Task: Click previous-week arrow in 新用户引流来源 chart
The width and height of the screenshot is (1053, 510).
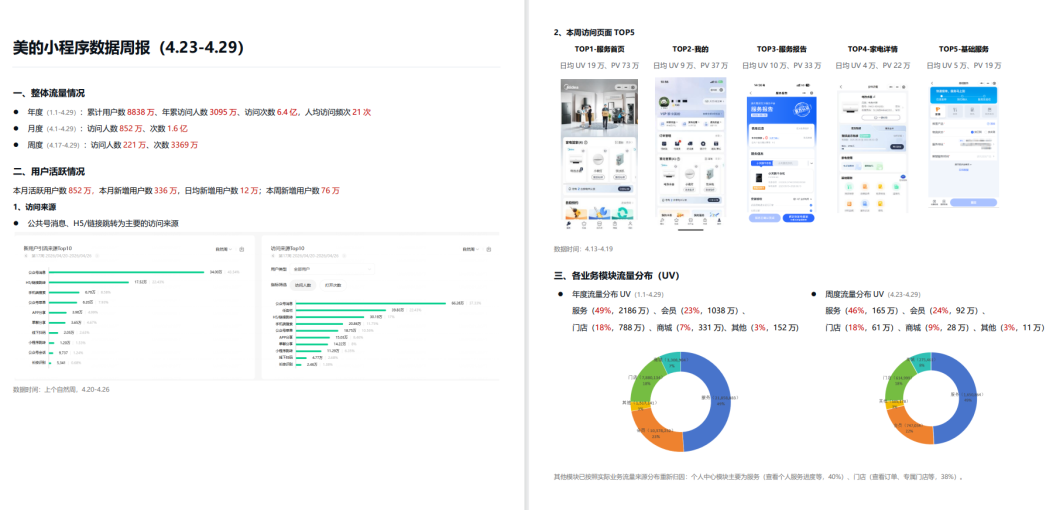Action: click(x=25, y=256)
